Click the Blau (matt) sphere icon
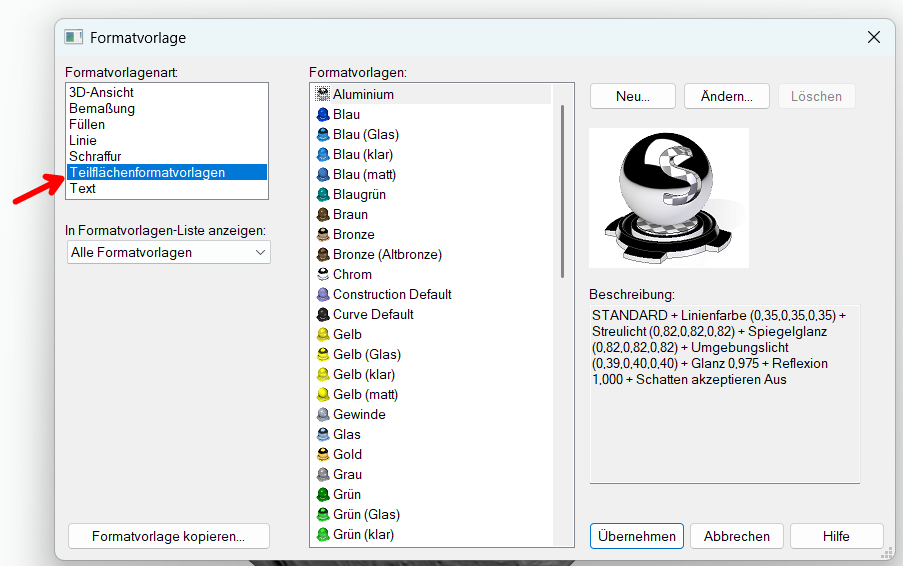Viewport: 903px width, 566px height. (323, 174)
